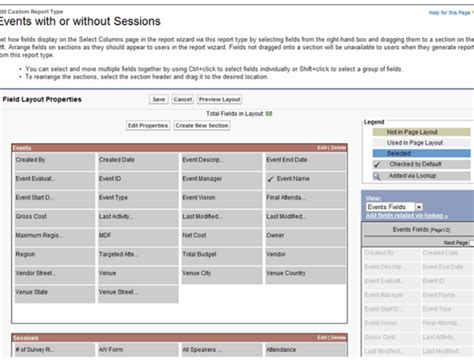Viewport: 474px width, 360px height.
Task: Select the Sessions section header bar
Action: point(179,338)
